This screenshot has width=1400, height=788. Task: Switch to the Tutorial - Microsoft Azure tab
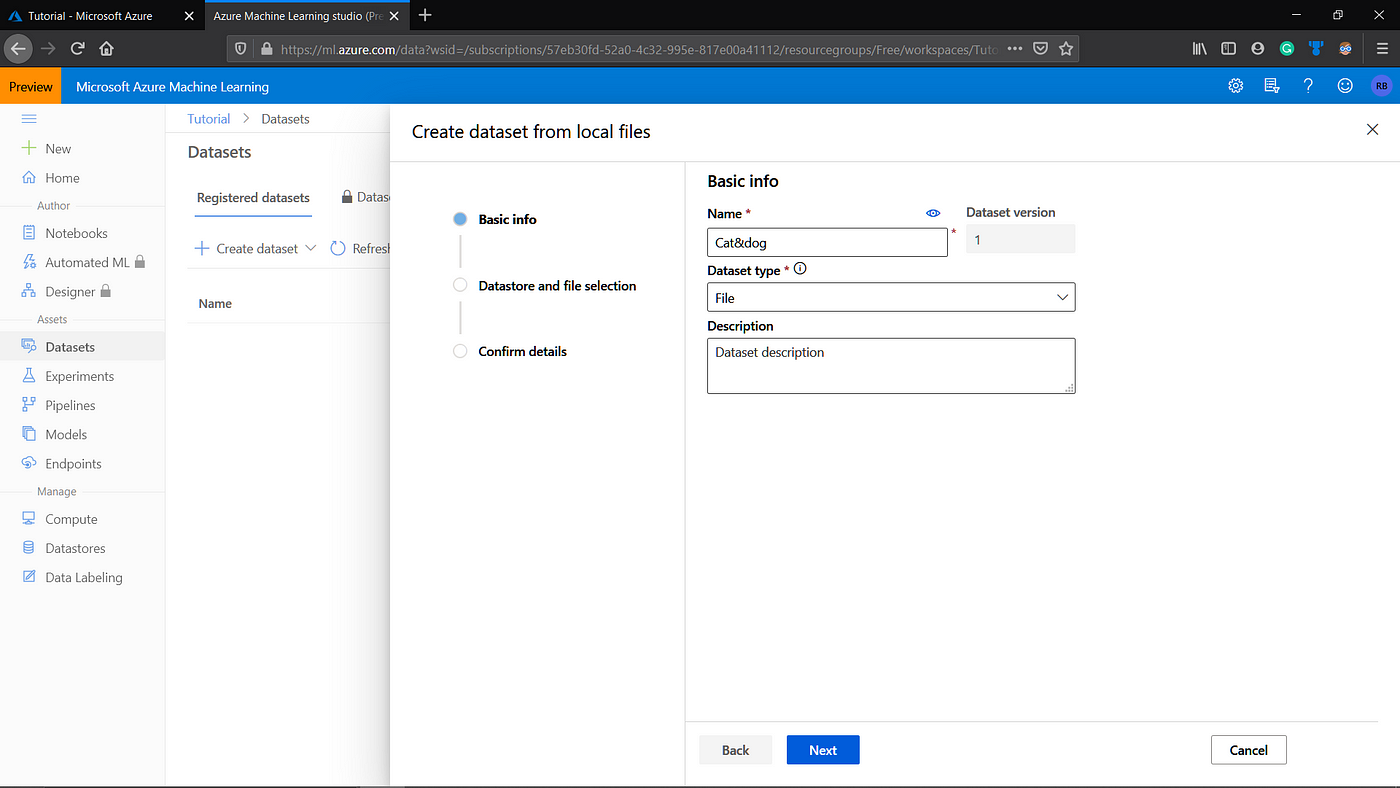coord(90,16)
